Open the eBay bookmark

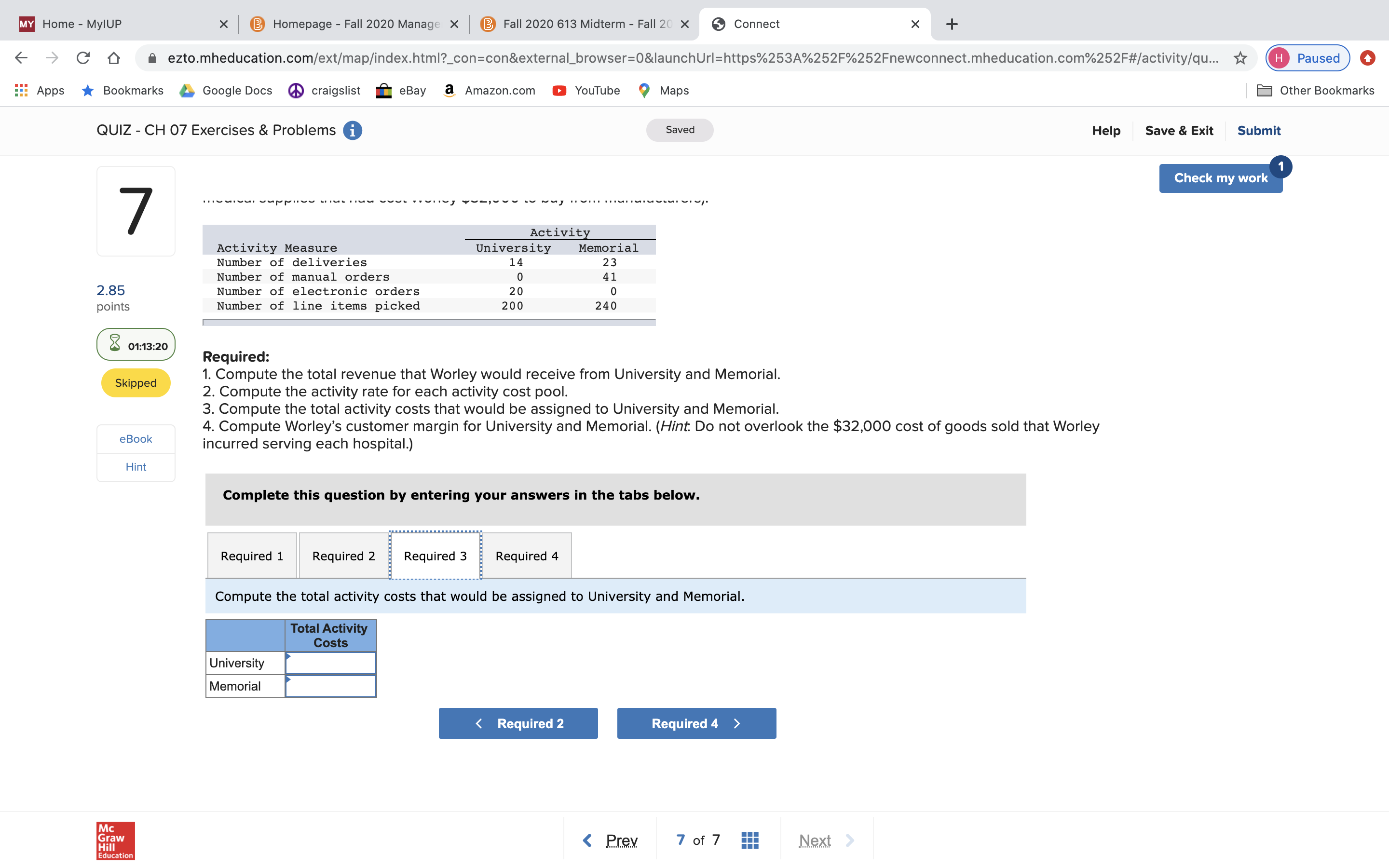[x=401, y=90]
